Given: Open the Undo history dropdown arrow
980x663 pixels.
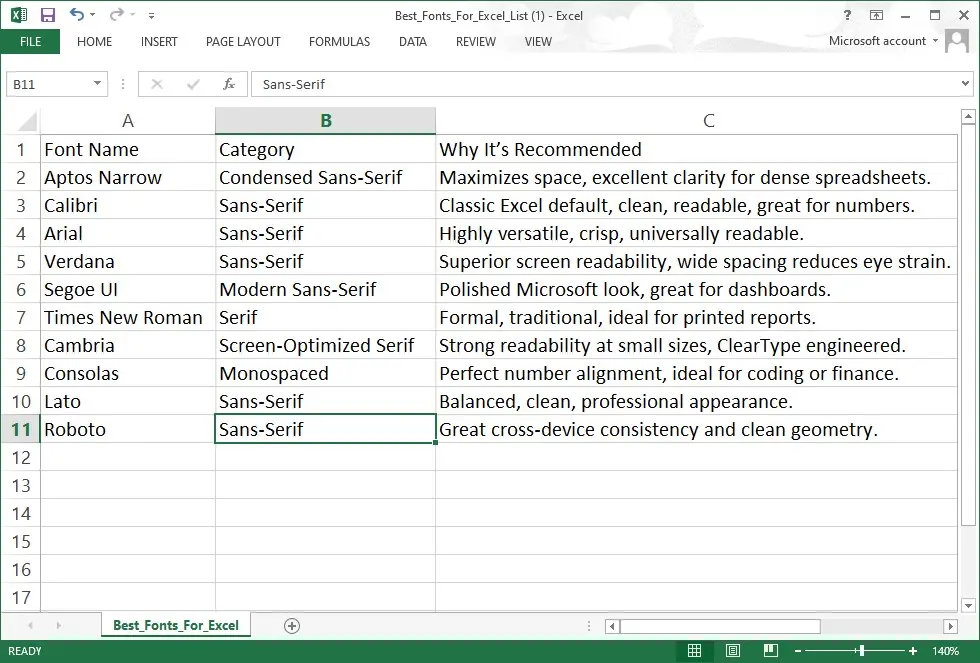Looking at the screenshot, I should coord(92,15).
